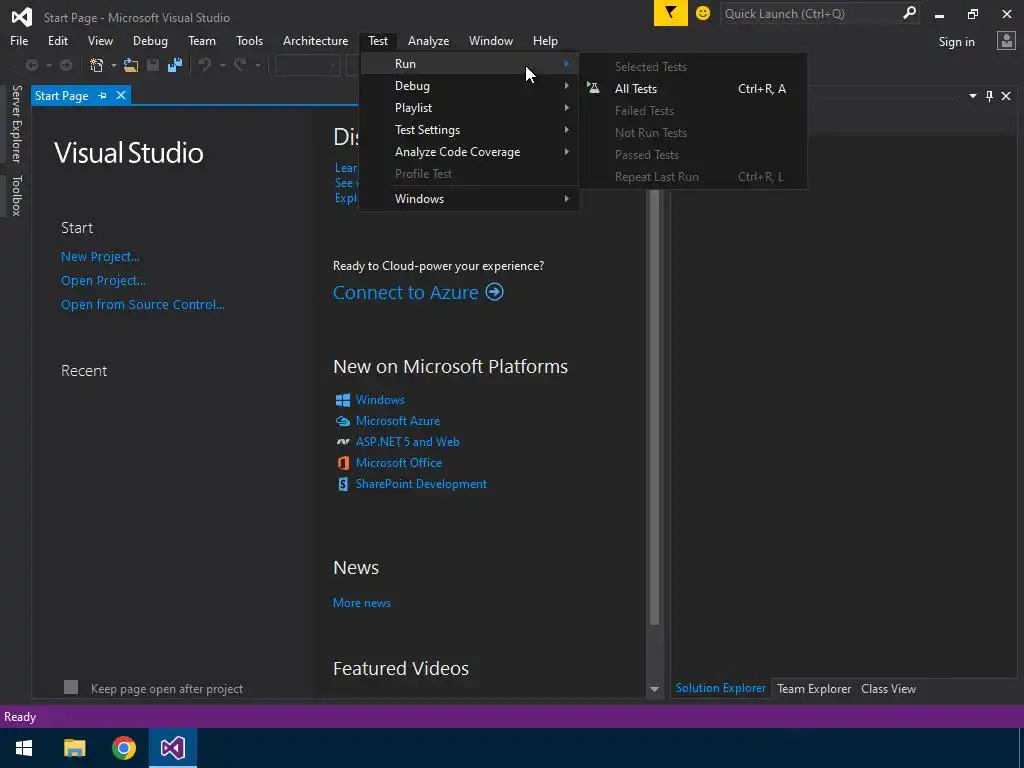
Task: Click the Navigate Forward toolbar icon
Action: (66, 65)
